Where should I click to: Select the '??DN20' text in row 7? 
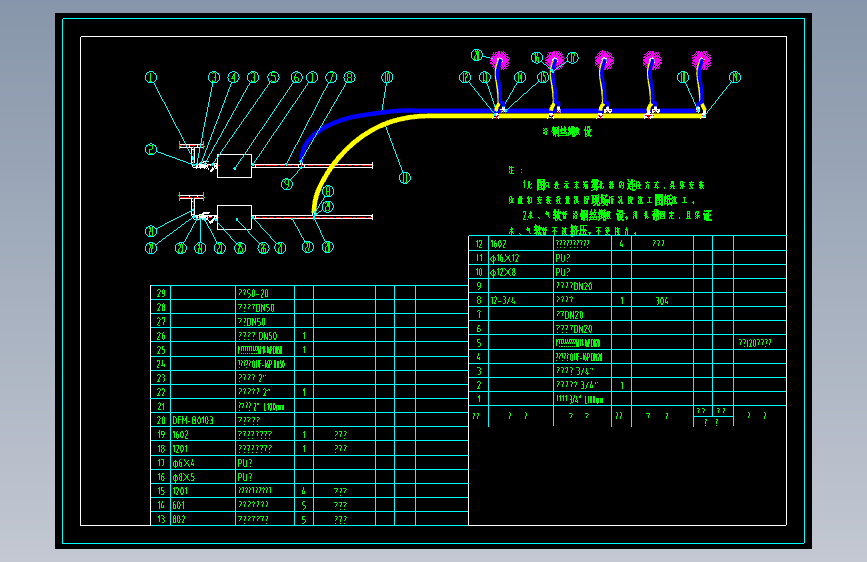pyautogui.click(x=570, y=315)
